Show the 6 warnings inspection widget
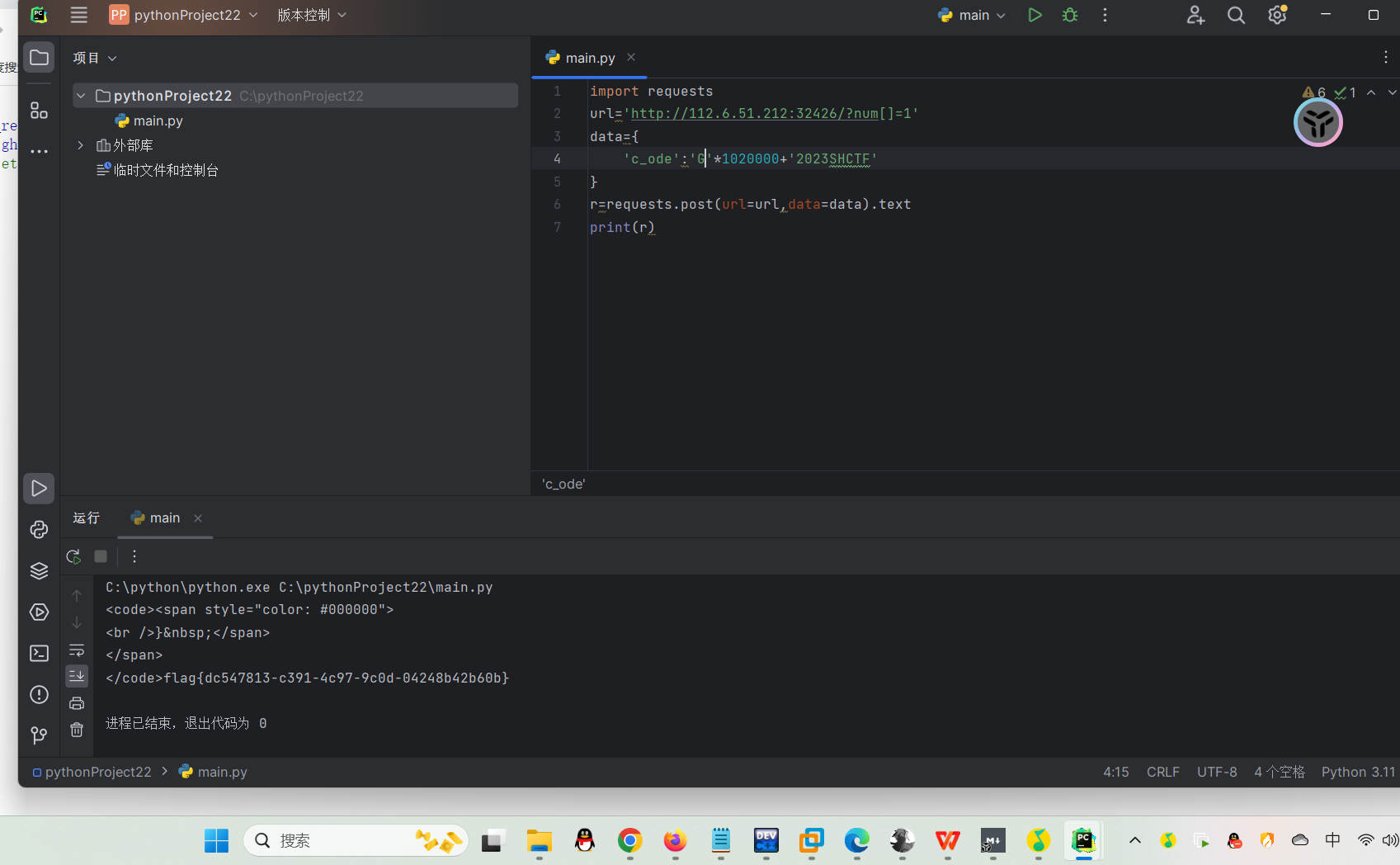Image resolution: width=1400 pixels, height=865 pixels. click(1314, 92)
